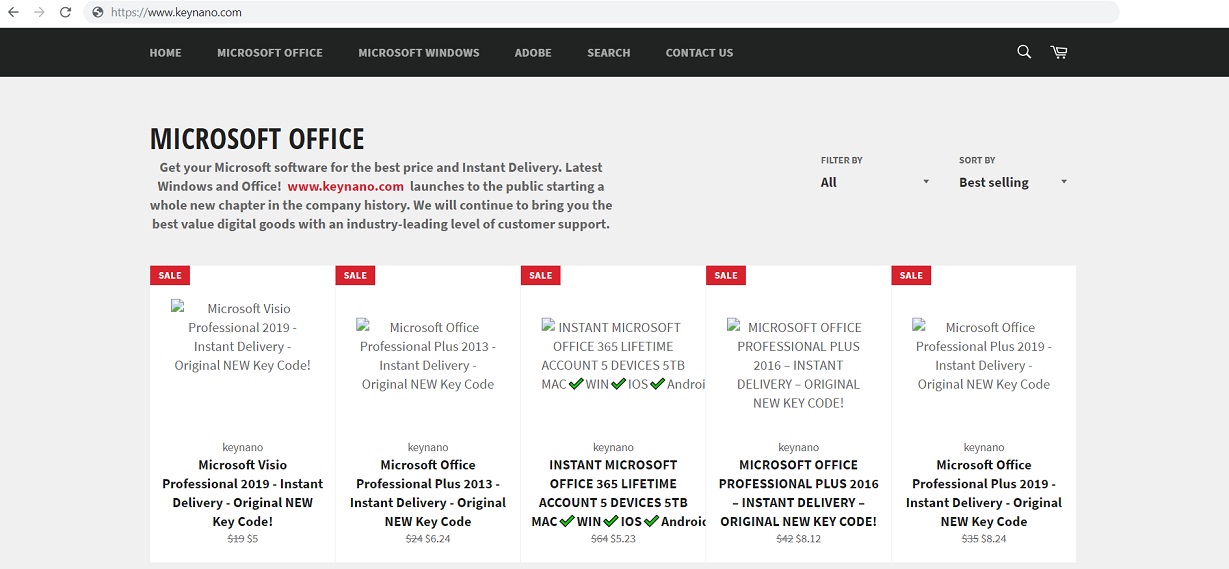Click Visio Professional 2019 product image
1229x569 pixels.
pos(243,337)
